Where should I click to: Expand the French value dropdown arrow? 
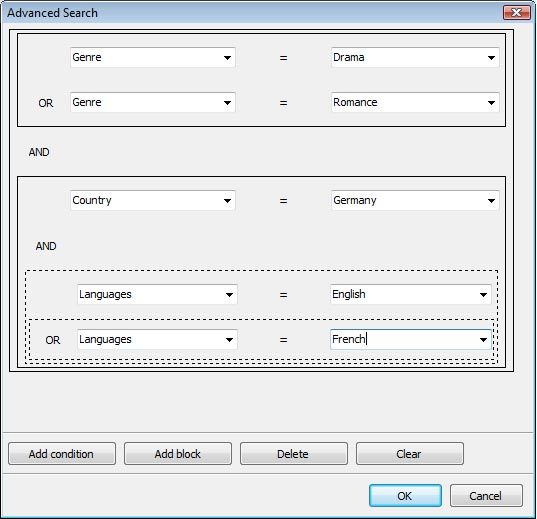point(483,339)
